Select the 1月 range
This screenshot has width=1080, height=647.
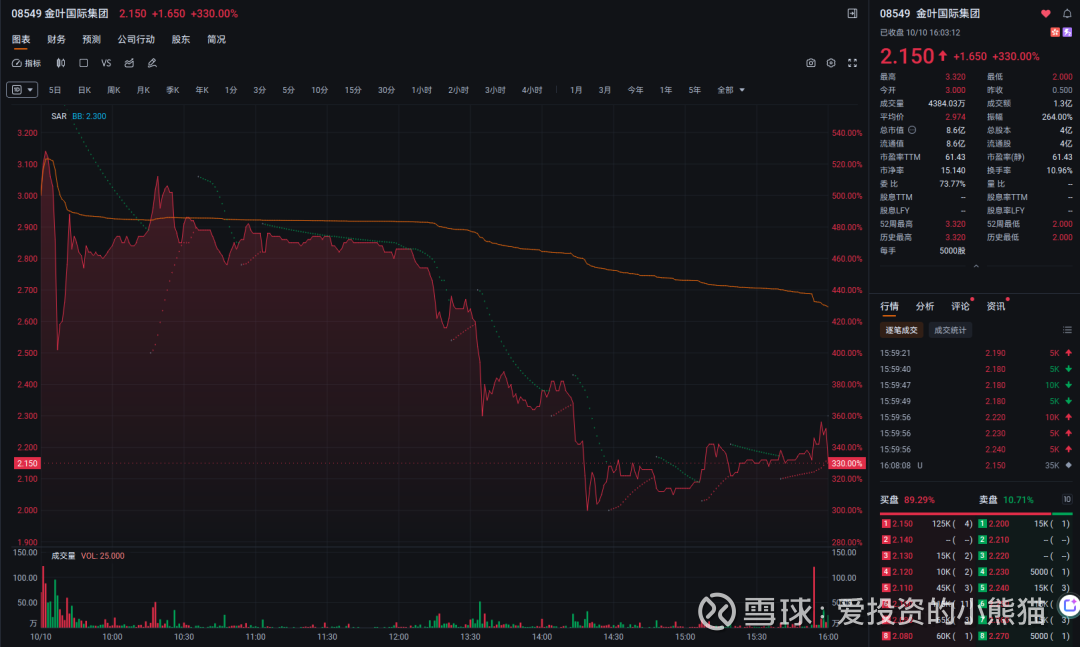(x=576, y=90)
